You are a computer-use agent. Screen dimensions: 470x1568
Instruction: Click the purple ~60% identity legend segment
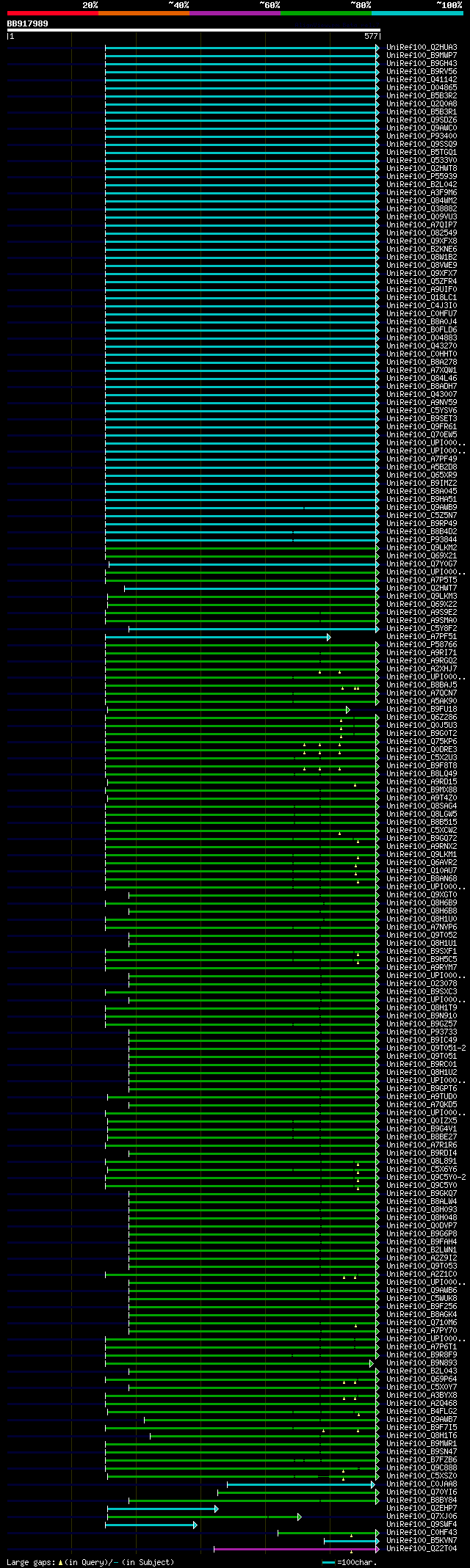tap(235, 13)
